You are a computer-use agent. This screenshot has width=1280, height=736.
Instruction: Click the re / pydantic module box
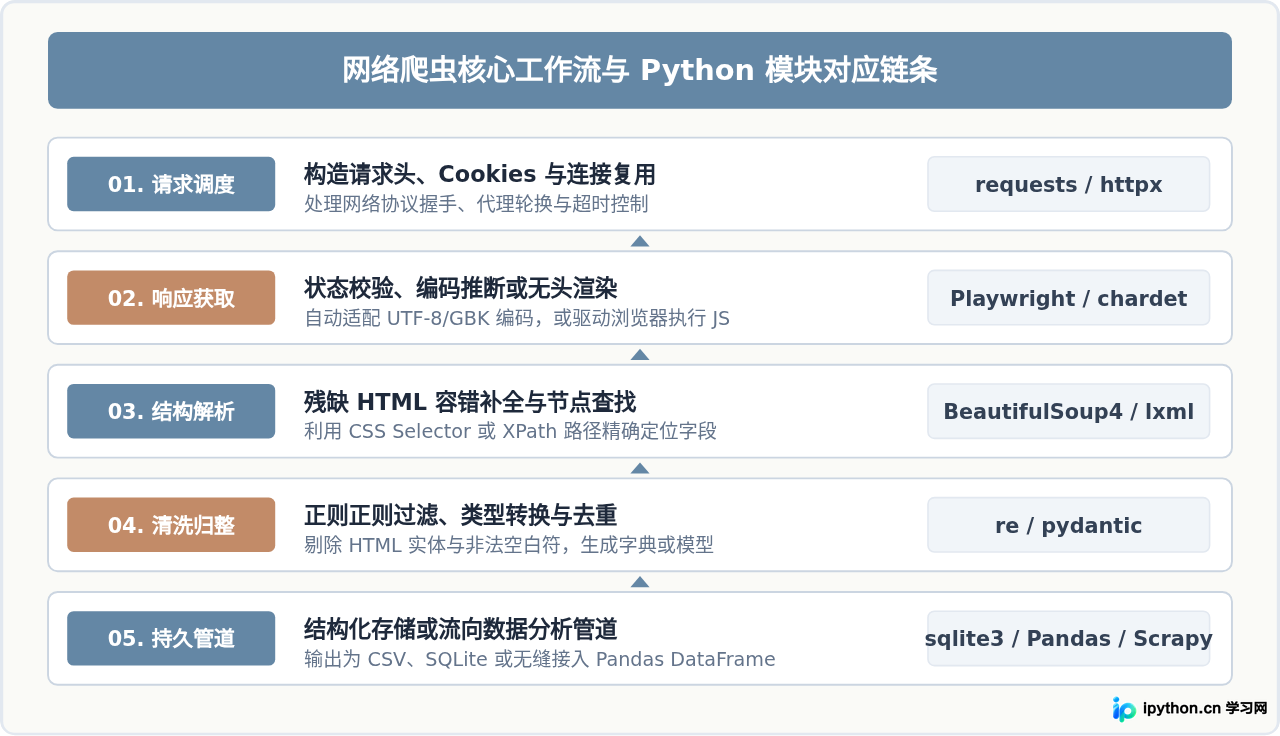[1069, 525]
